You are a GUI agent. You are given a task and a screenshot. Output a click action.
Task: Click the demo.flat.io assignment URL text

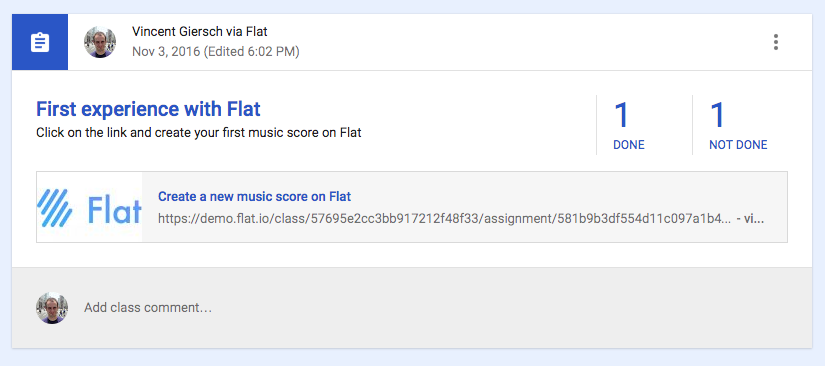coord(445,219)
